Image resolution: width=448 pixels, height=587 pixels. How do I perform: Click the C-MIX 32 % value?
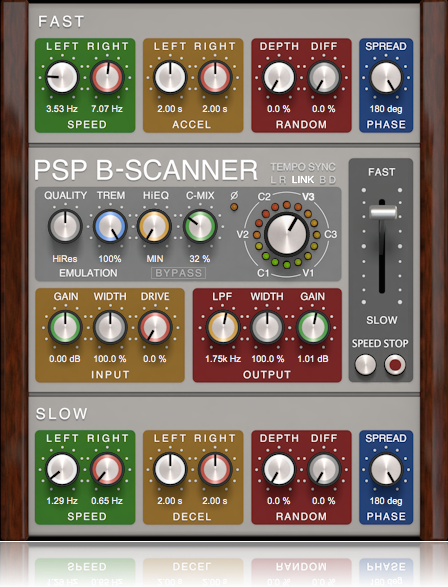point(199,259)
